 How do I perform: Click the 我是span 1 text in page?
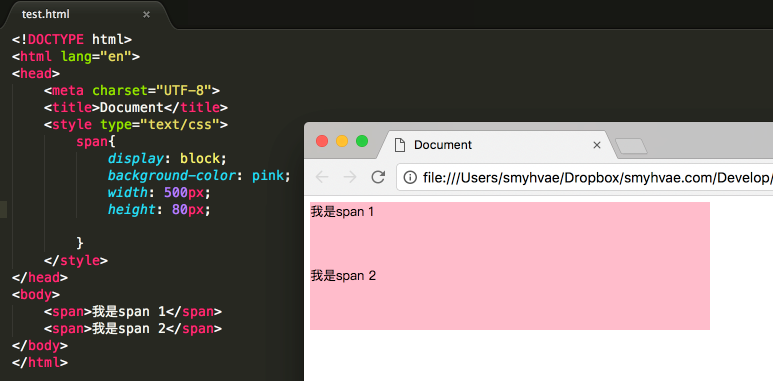click(x=342, y=212)
